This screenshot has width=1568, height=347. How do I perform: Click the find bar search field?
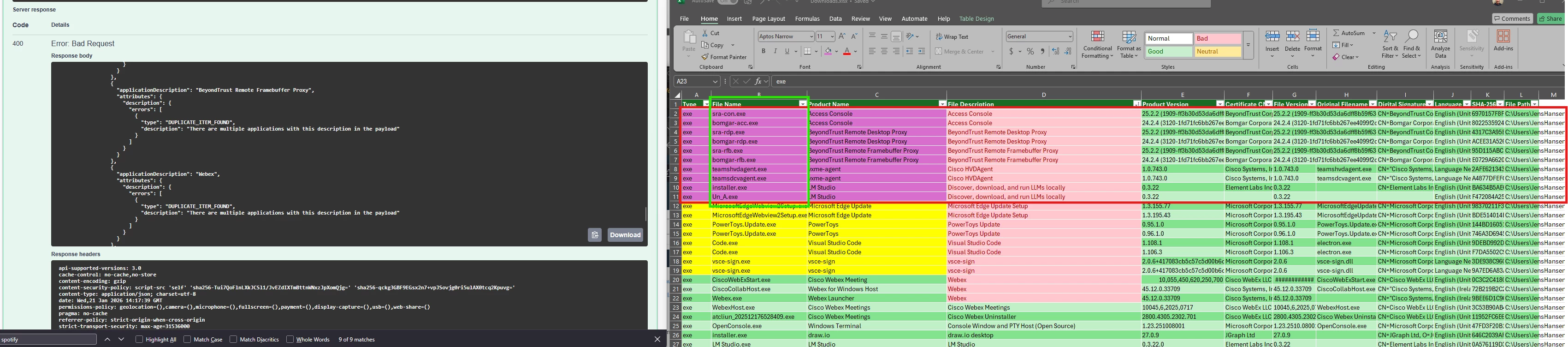48,339
